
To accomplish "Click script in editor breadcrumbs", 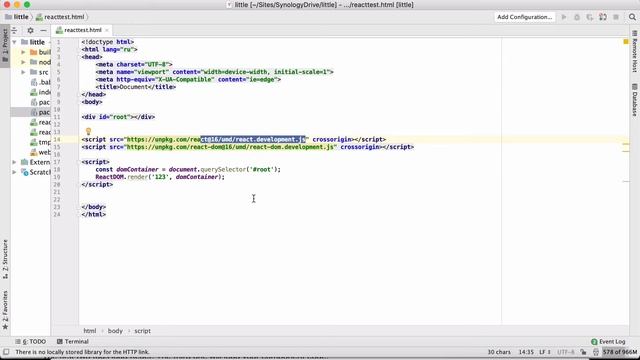I will [x=142, y=331].
